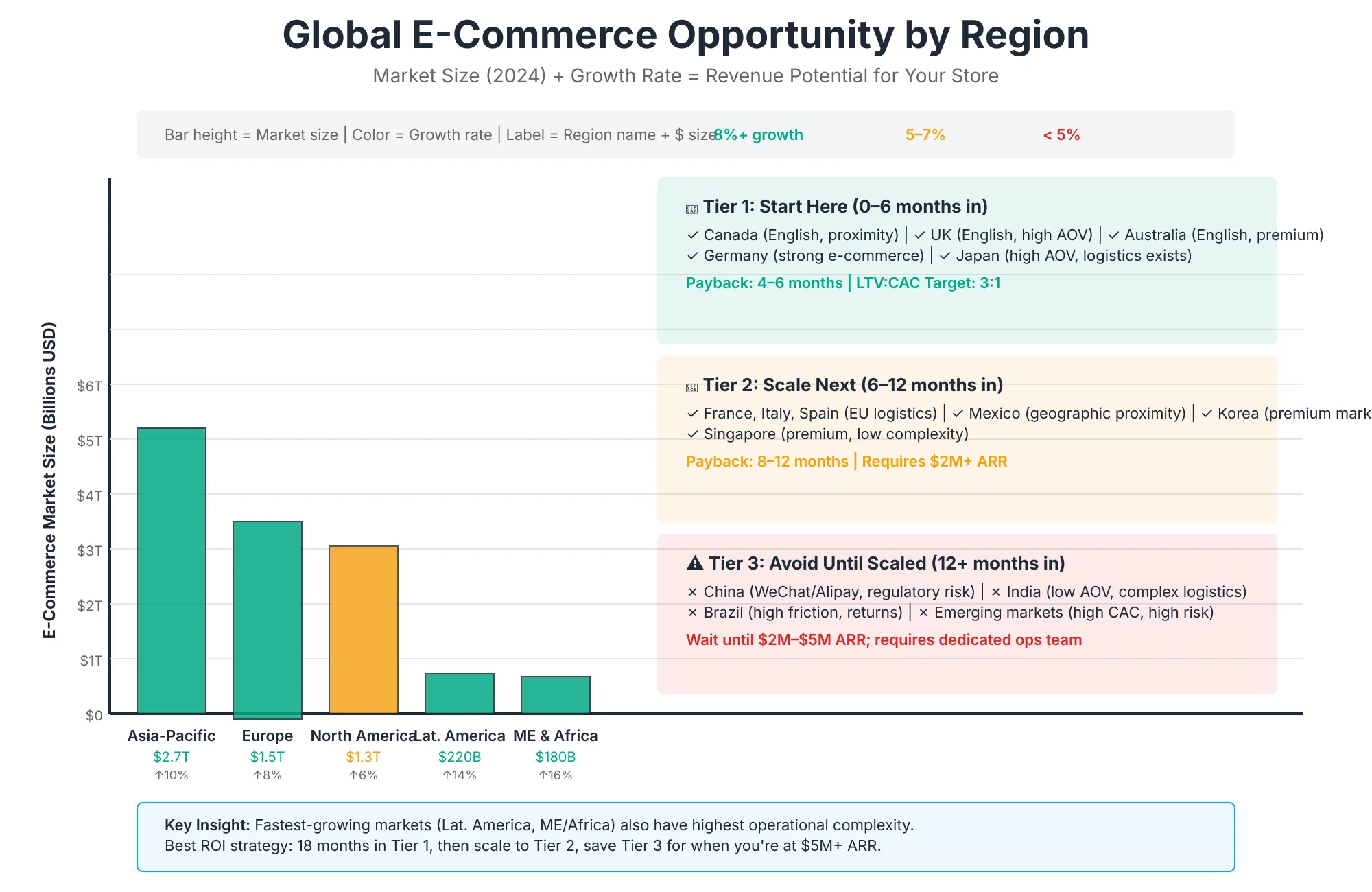The height and width of the screenshot is (892, 1372).
Task: Click the '$1.3T' value
Action: [x=364, y=757]
